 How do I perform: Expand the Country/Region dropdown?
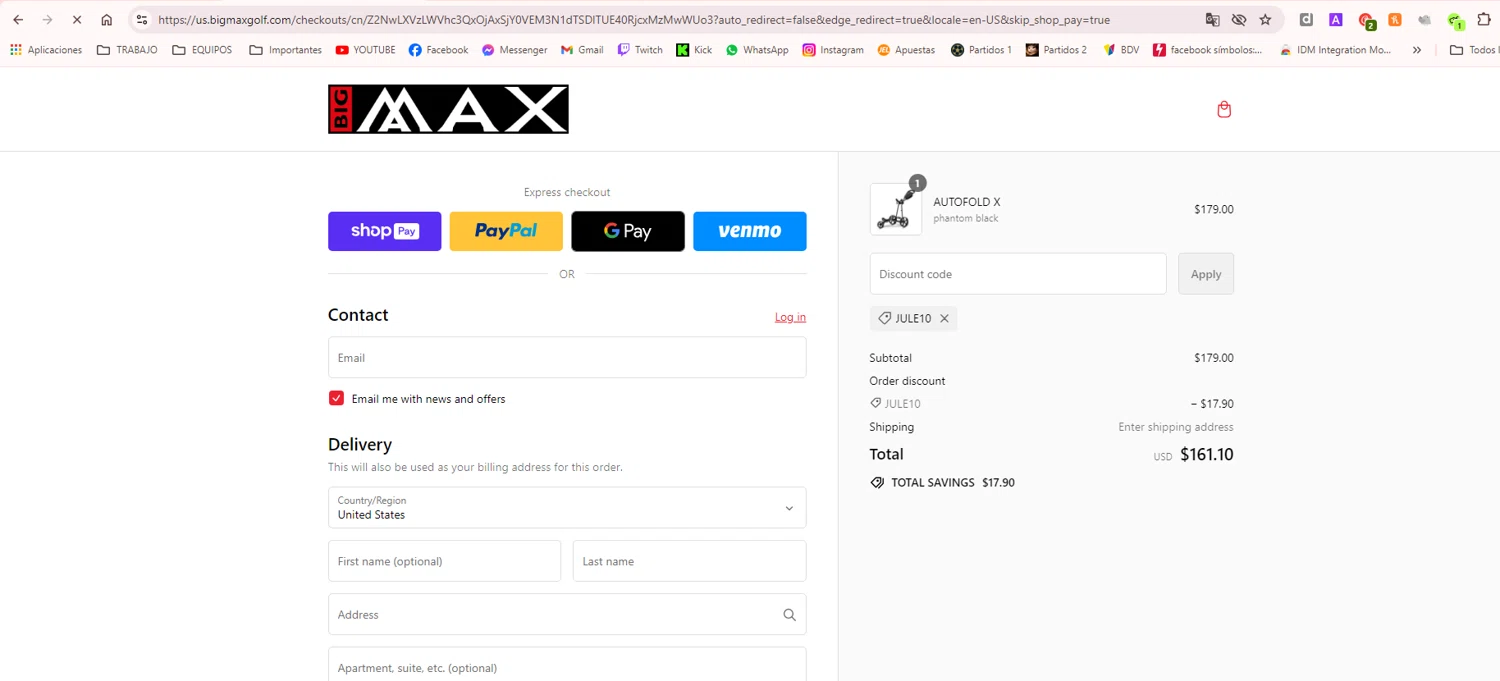pyautogui.click(x=567, y=508)
